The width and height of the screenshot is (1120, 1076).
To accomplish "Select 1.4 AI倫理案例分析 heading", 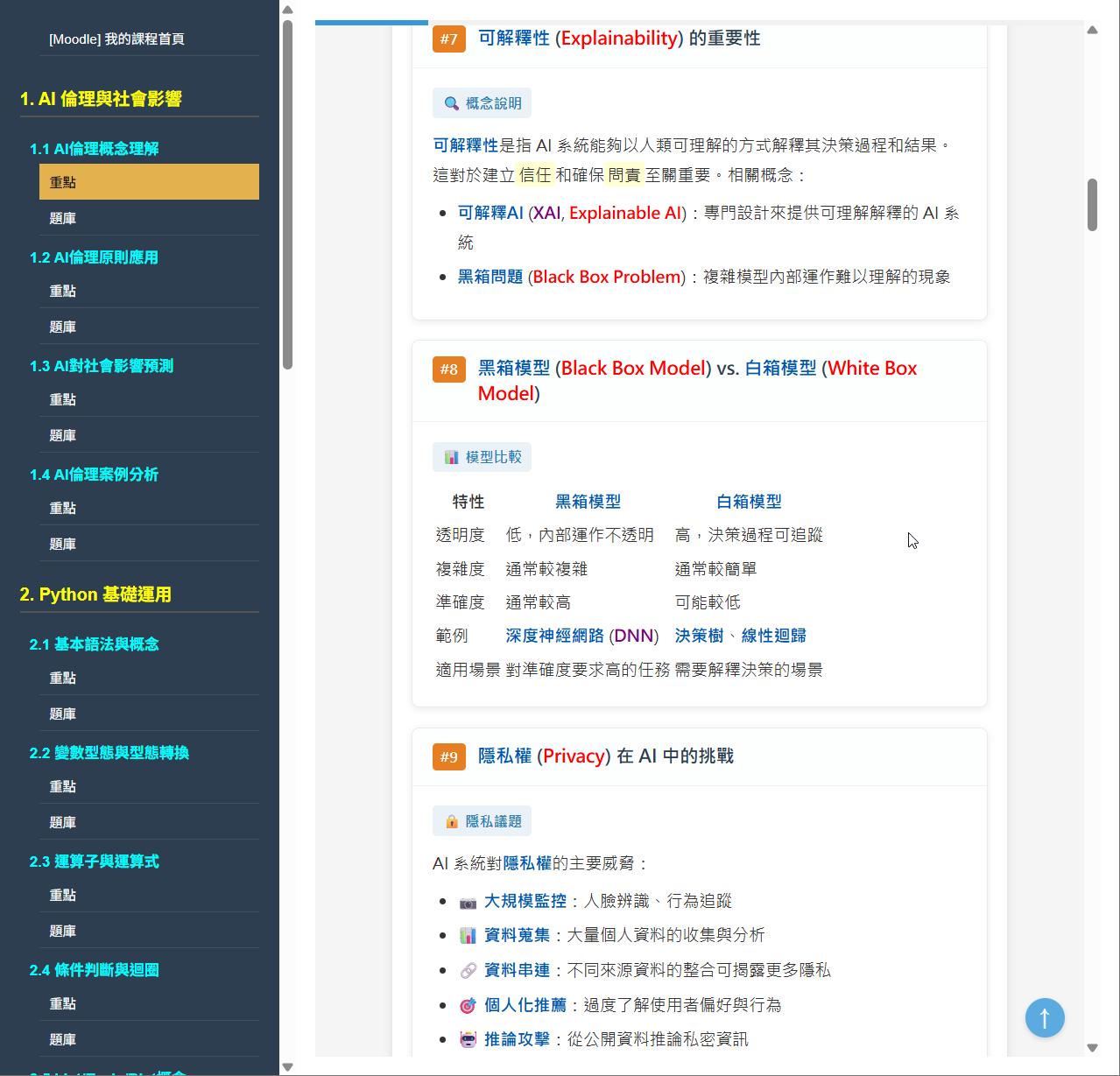I will 95,475.
